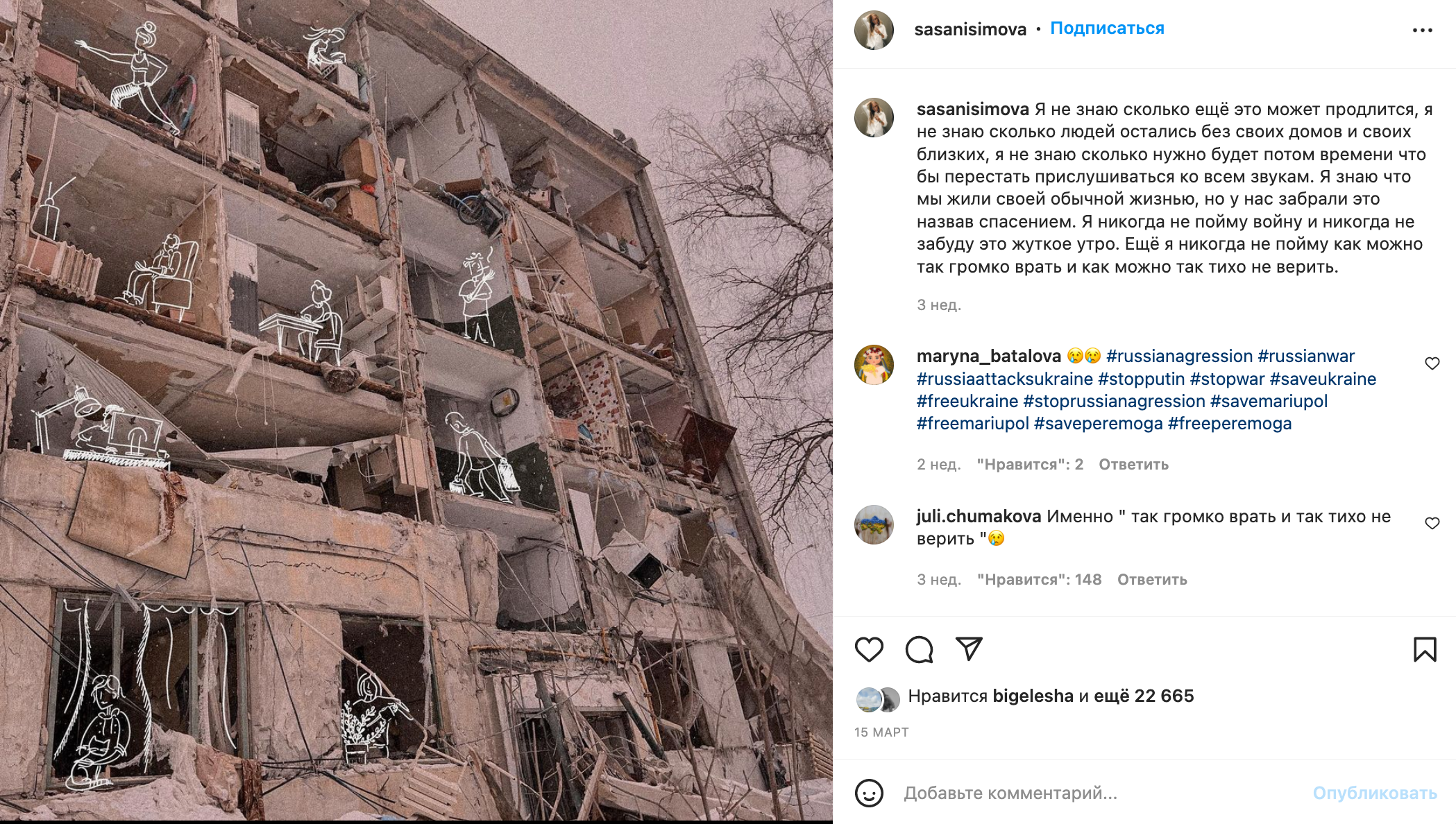Like the post with the heart icon
Screen dimensions: 1456x824
pyautogui.click(x=869, y=649)
